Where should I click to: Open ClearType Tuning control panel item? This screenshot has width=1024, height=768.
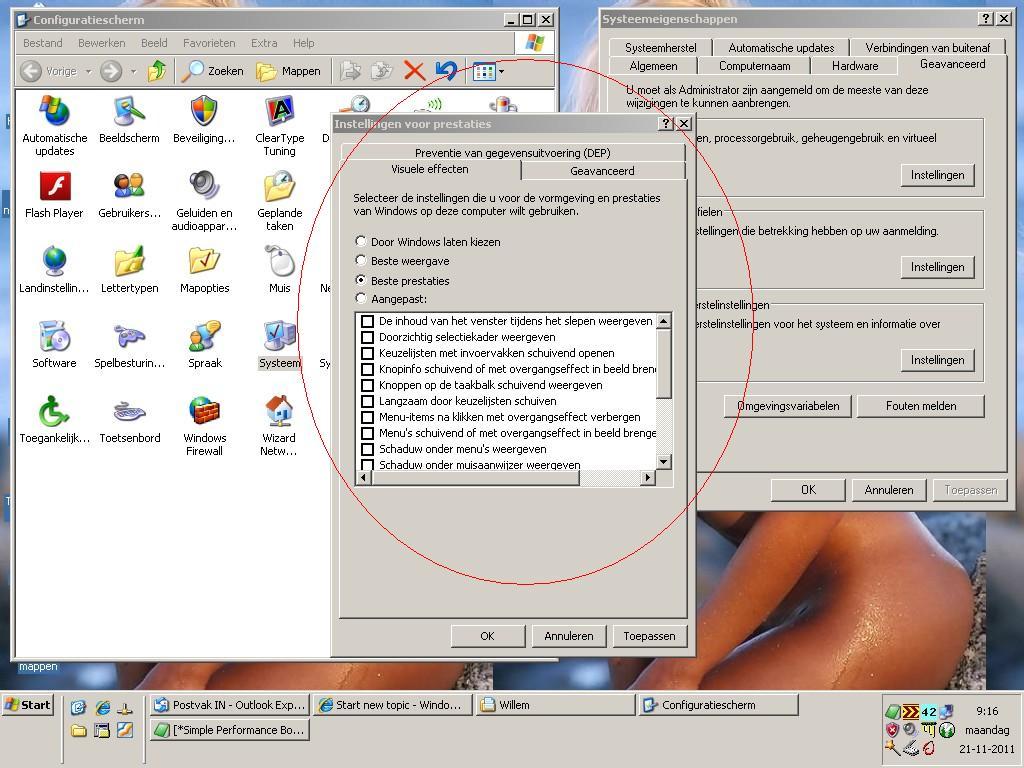[x=279, y=113]
